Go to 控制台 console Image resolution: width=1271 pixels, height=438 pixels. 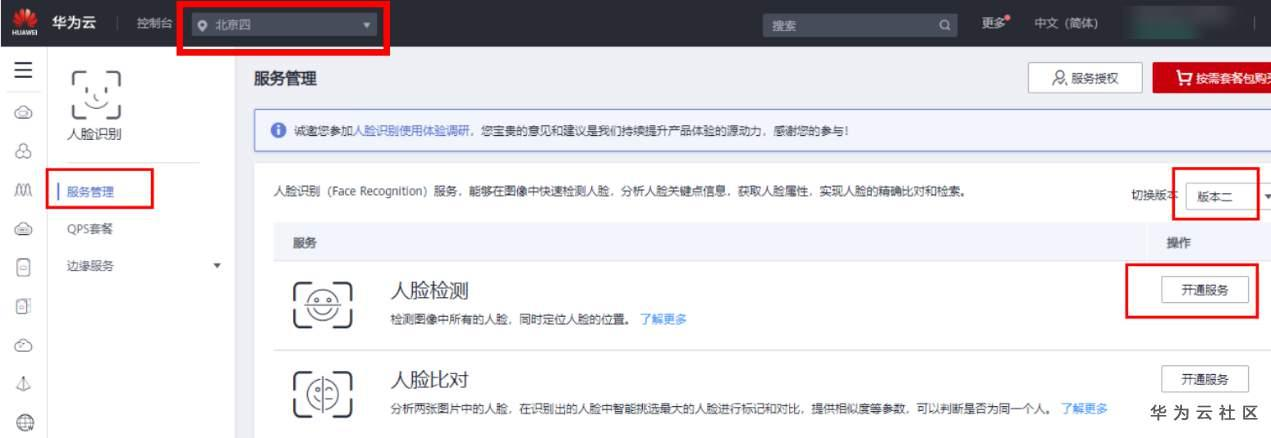pos(153,24)
